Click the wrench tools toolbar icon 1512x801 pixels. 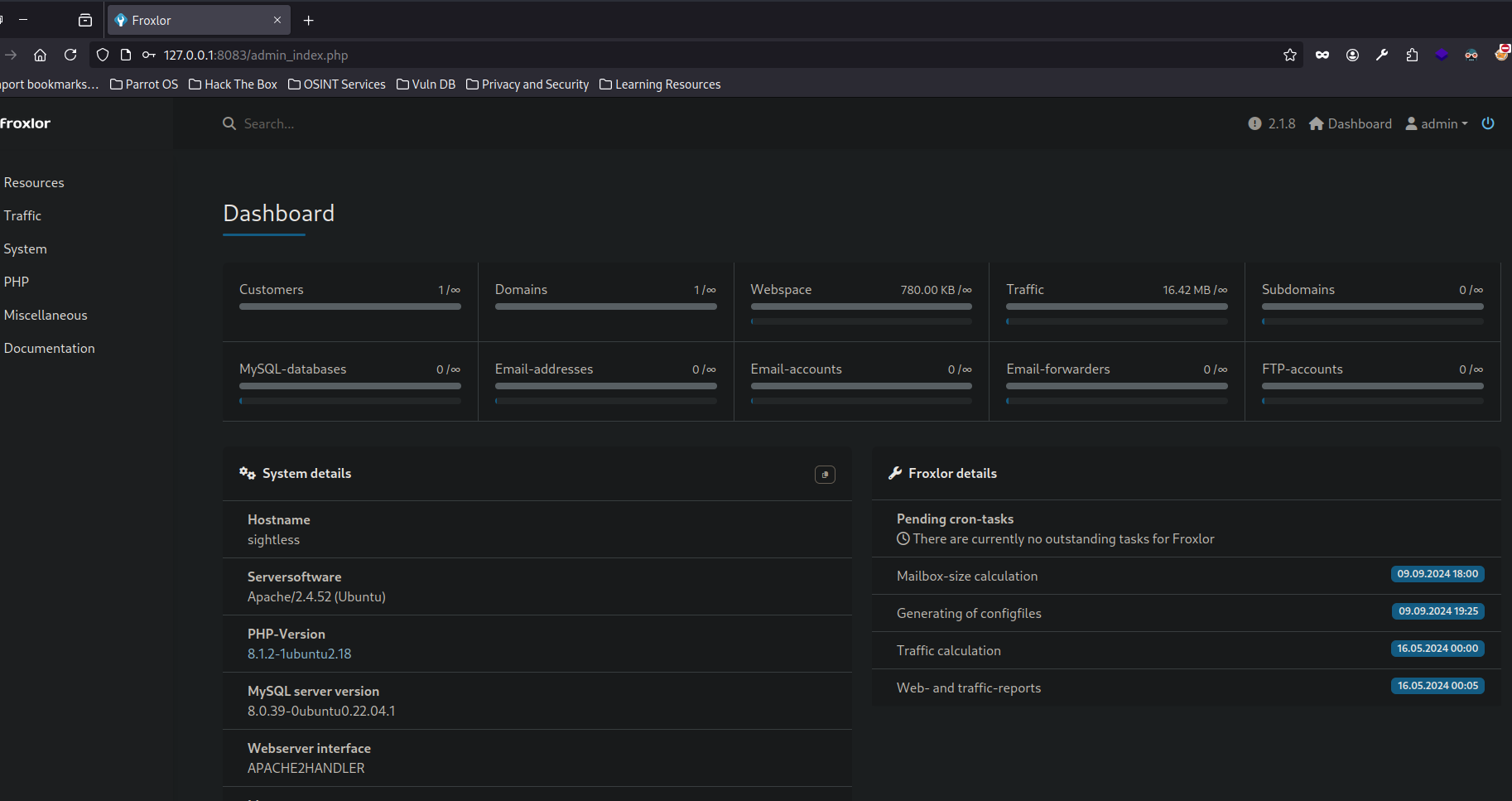pyautogui.click(x=1382, y=55)
